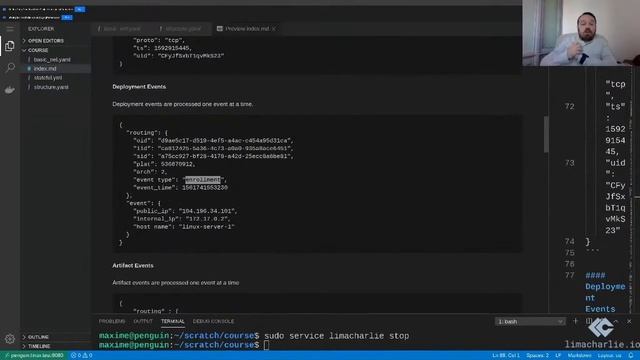This screenshot has height=360, width=640.
Task: Open the '1: bash' terminal dropdown
Action: click(x=530, y=322)
